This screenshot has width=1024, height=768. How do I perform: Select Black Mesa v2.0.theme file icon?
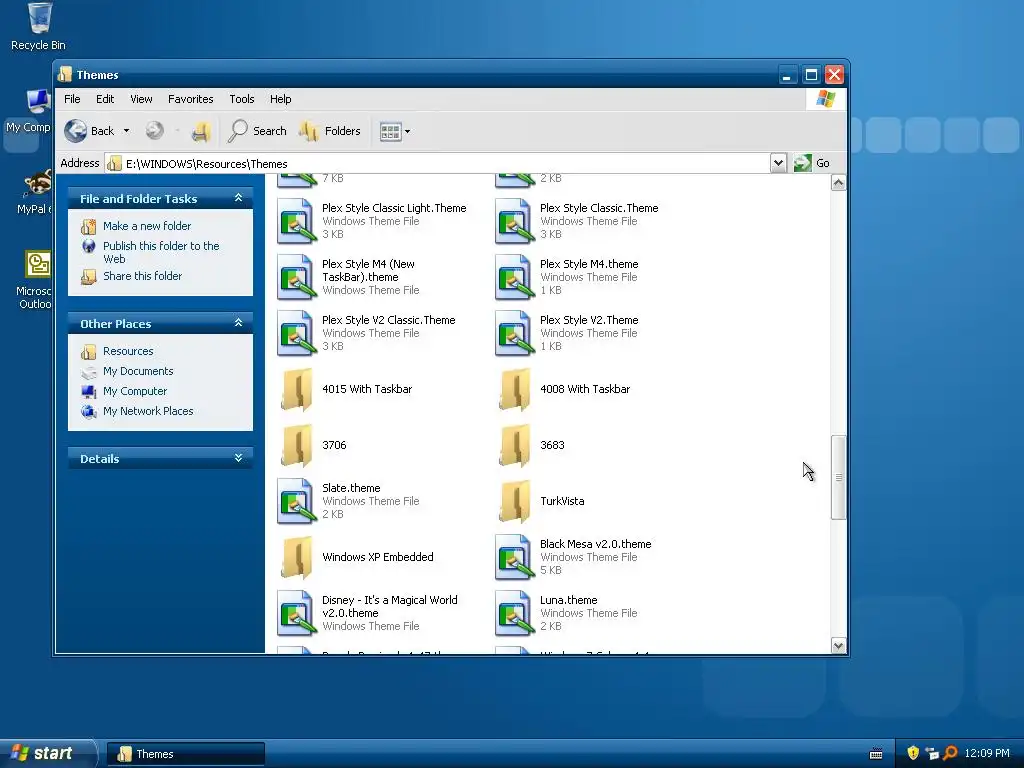(x=515, y=558)
